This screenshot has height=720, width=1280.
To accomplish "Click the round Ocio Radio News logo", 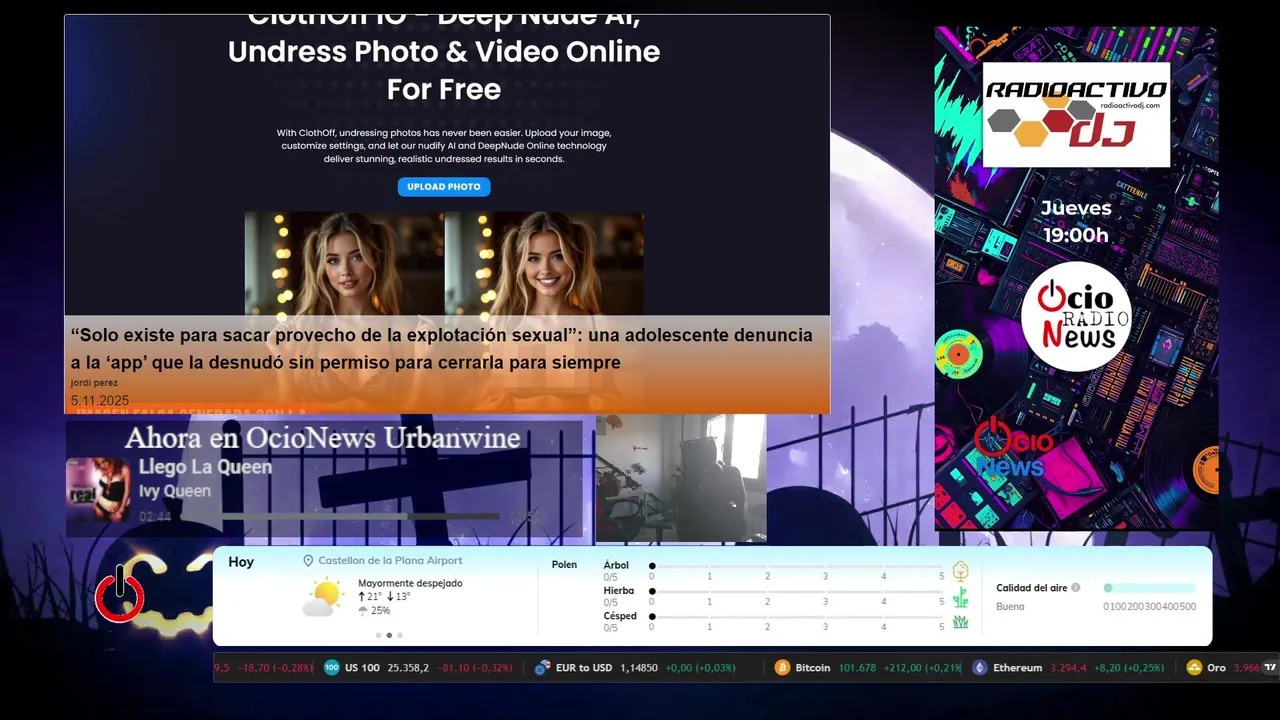I will [x=1076, y=317].
